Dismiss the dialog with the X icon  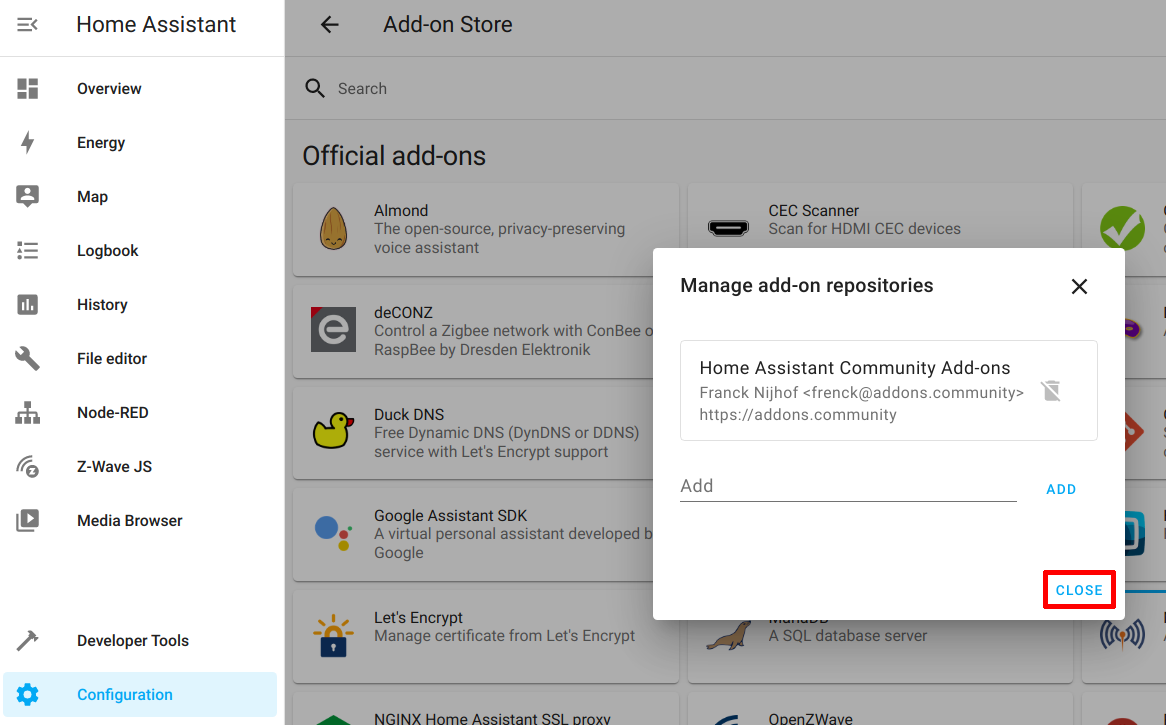pyautogui.click(x=1079, y=286)
